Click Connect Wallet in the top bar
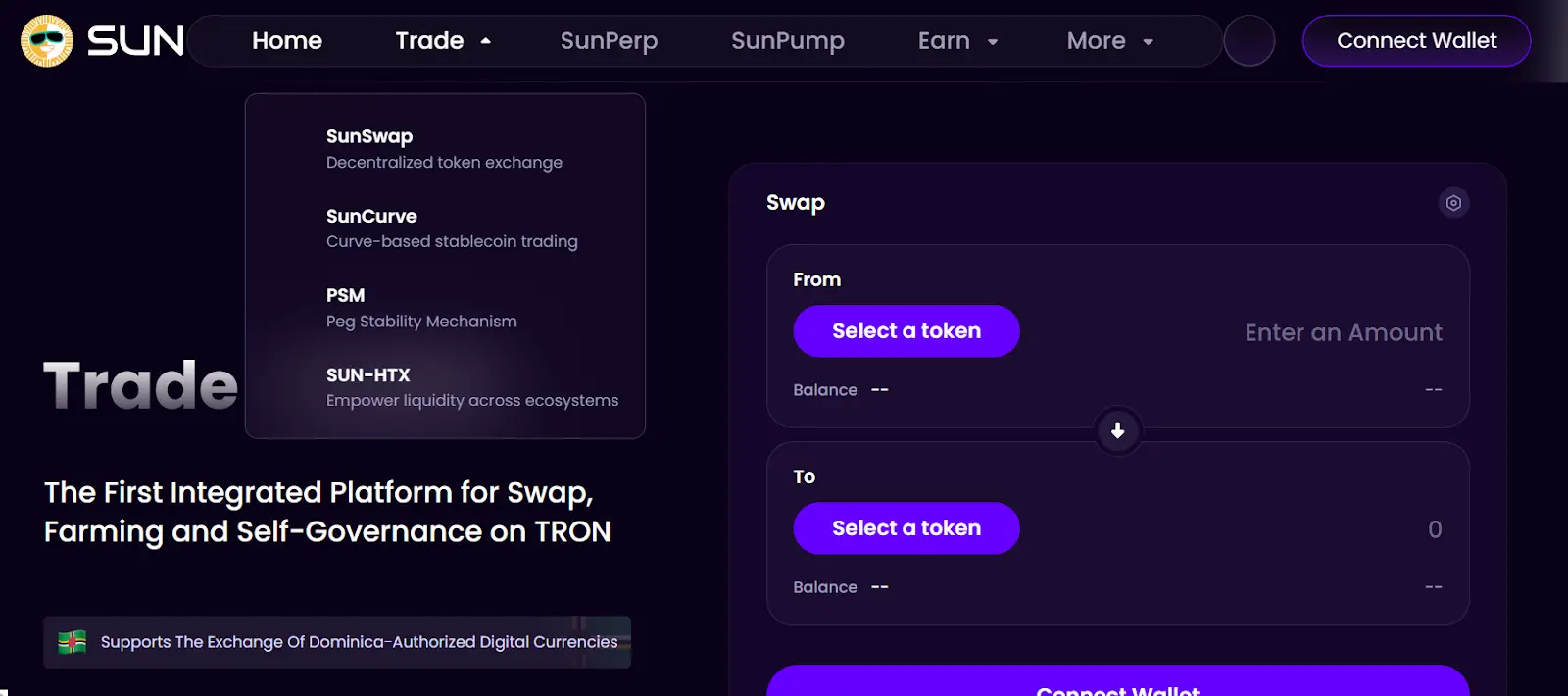 [1415, 40]
